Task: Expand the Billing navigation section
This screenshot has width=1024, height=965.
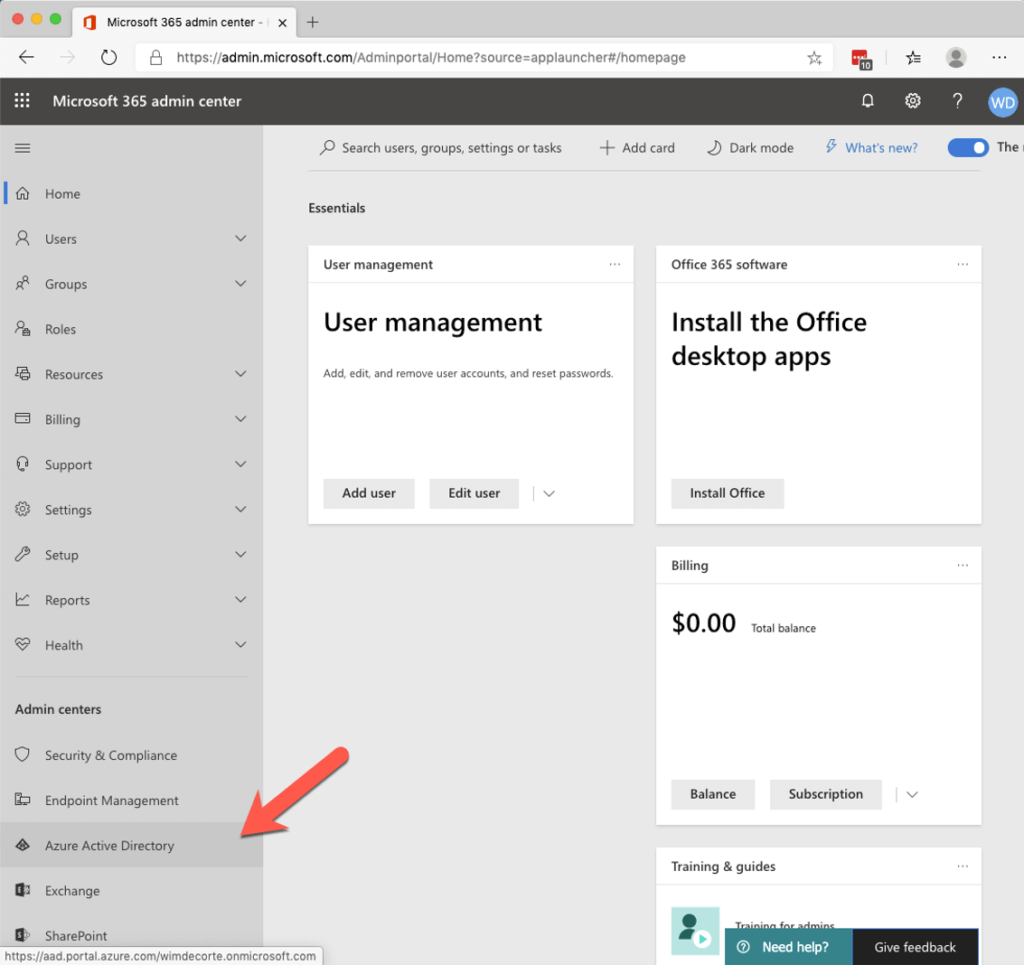Action: click(240, 419)
